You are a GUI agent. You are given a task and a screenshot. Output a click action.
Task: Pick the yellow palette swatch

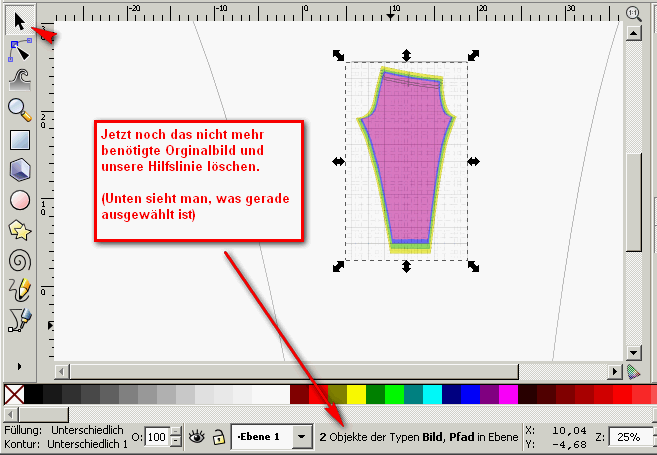[355, 395]
